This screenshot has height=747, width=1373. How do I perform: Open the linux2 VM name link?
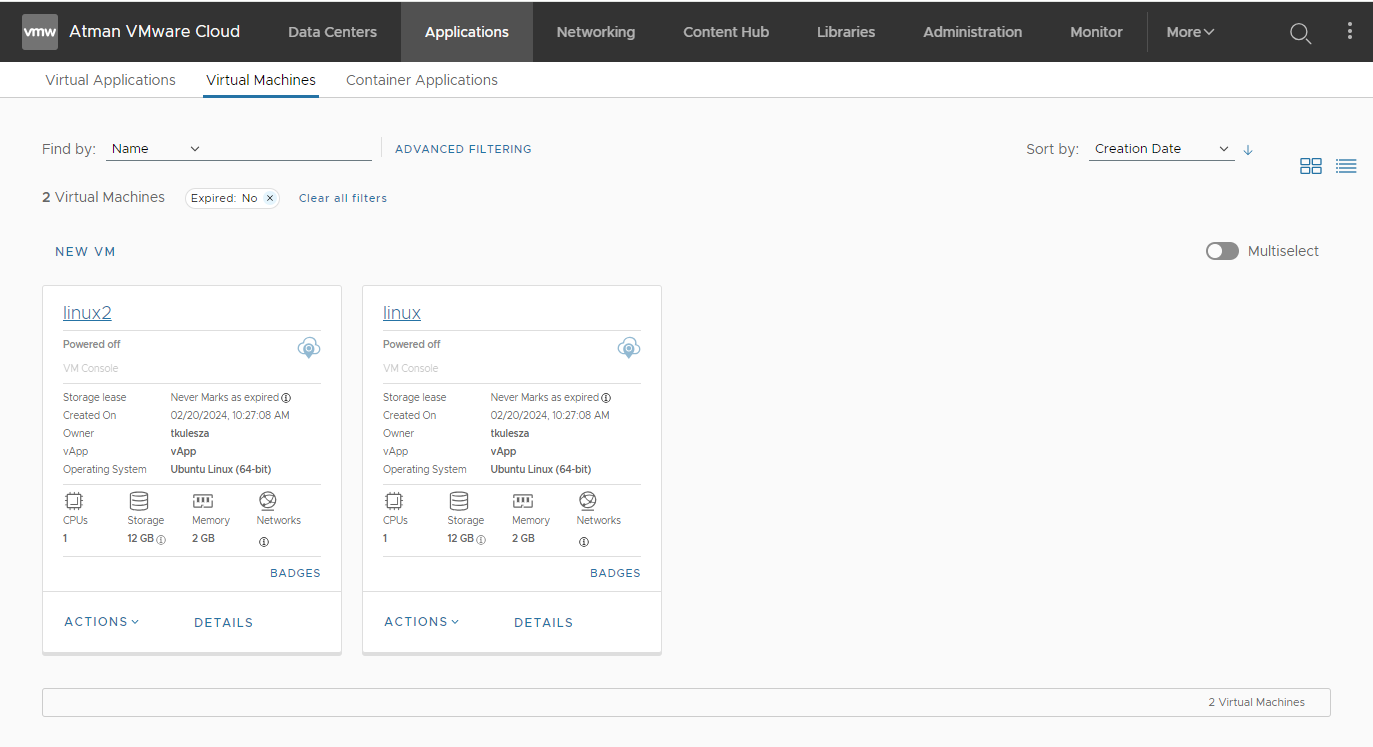coord(87,313)
